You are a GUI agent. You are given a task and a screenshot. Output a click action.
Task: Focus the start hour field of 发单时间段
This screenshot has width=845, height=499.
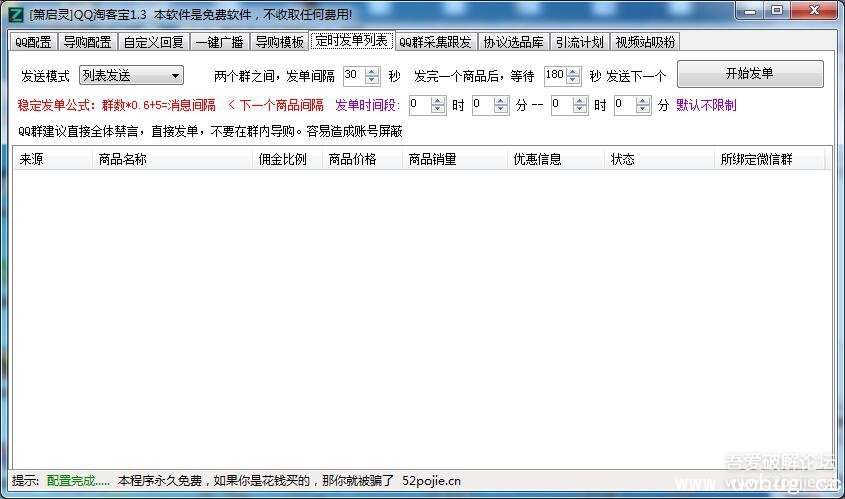tap(420, 105)
